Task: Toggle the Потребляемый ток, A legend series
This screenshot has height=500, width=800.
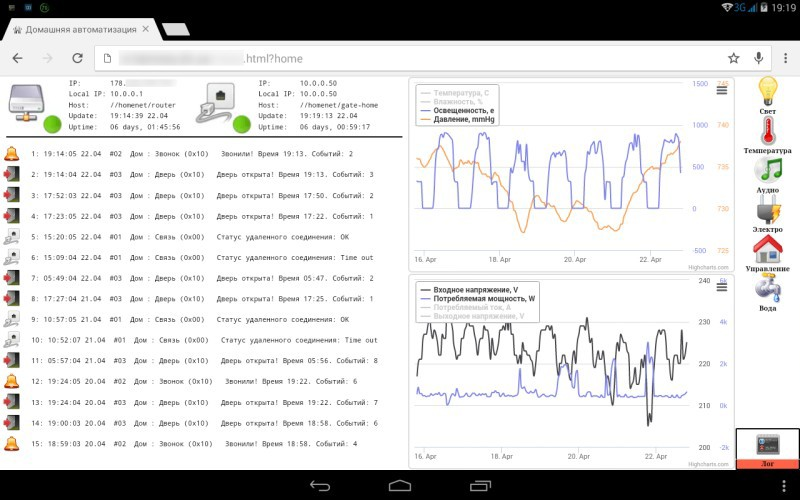Action: click(466, 307)
